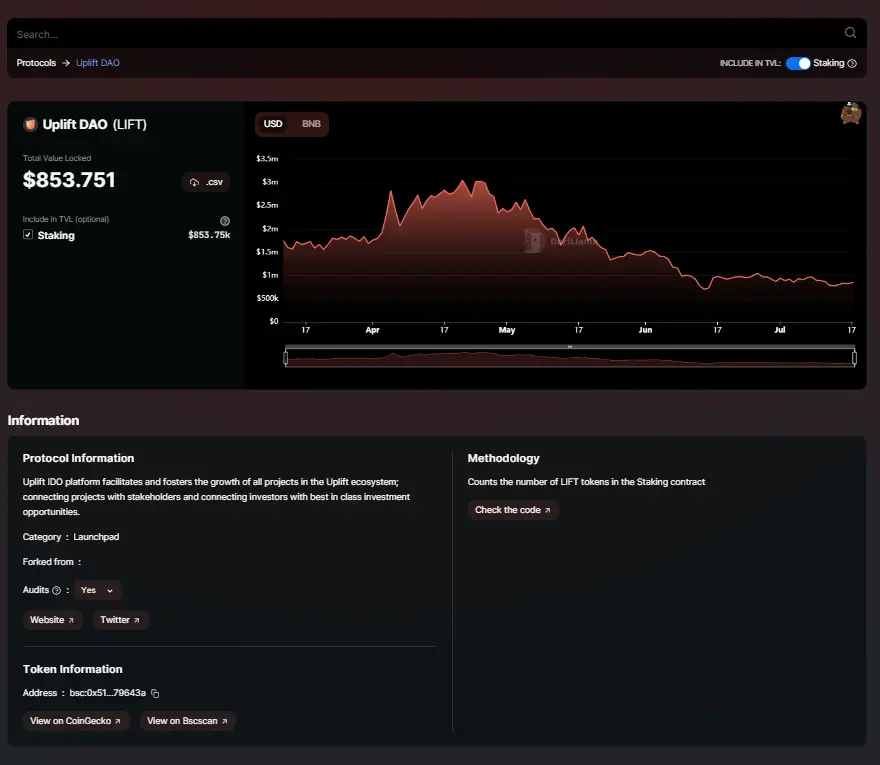The height and width of the screenshot is (765, 880).
Task: Click the Token Information heading
Action: pyautogui.click(x=72, y=669)
